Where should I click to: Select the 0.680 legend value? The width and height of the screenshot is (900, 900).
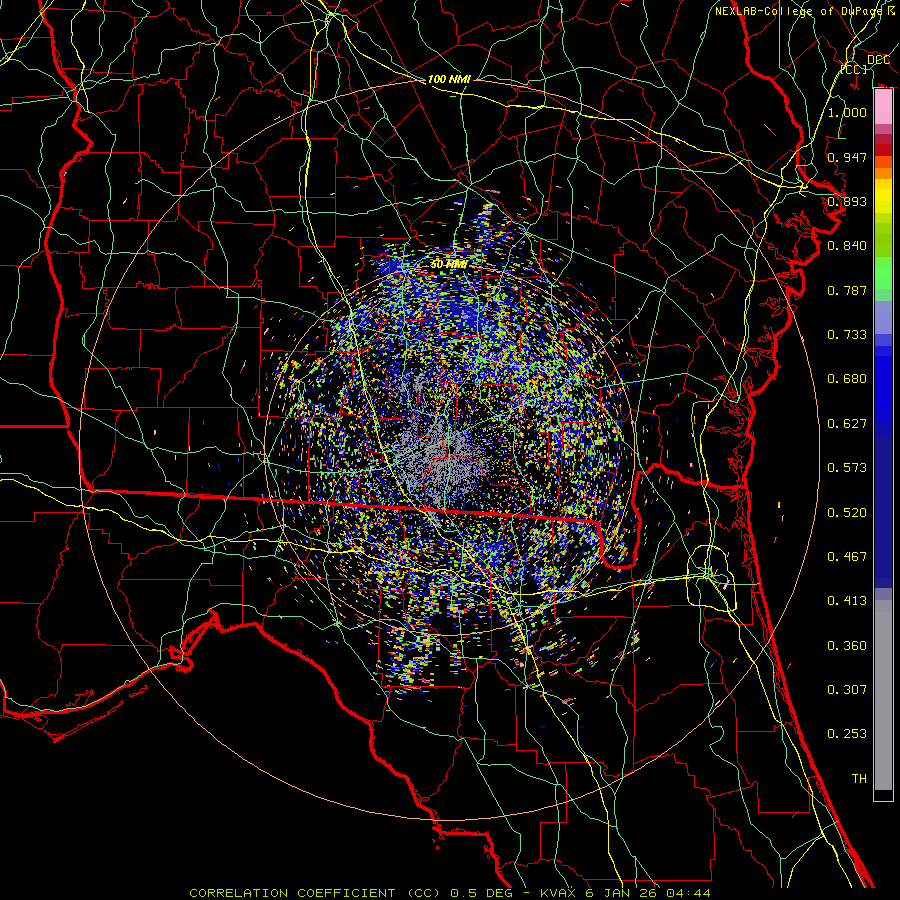click(x=847, y=379)
